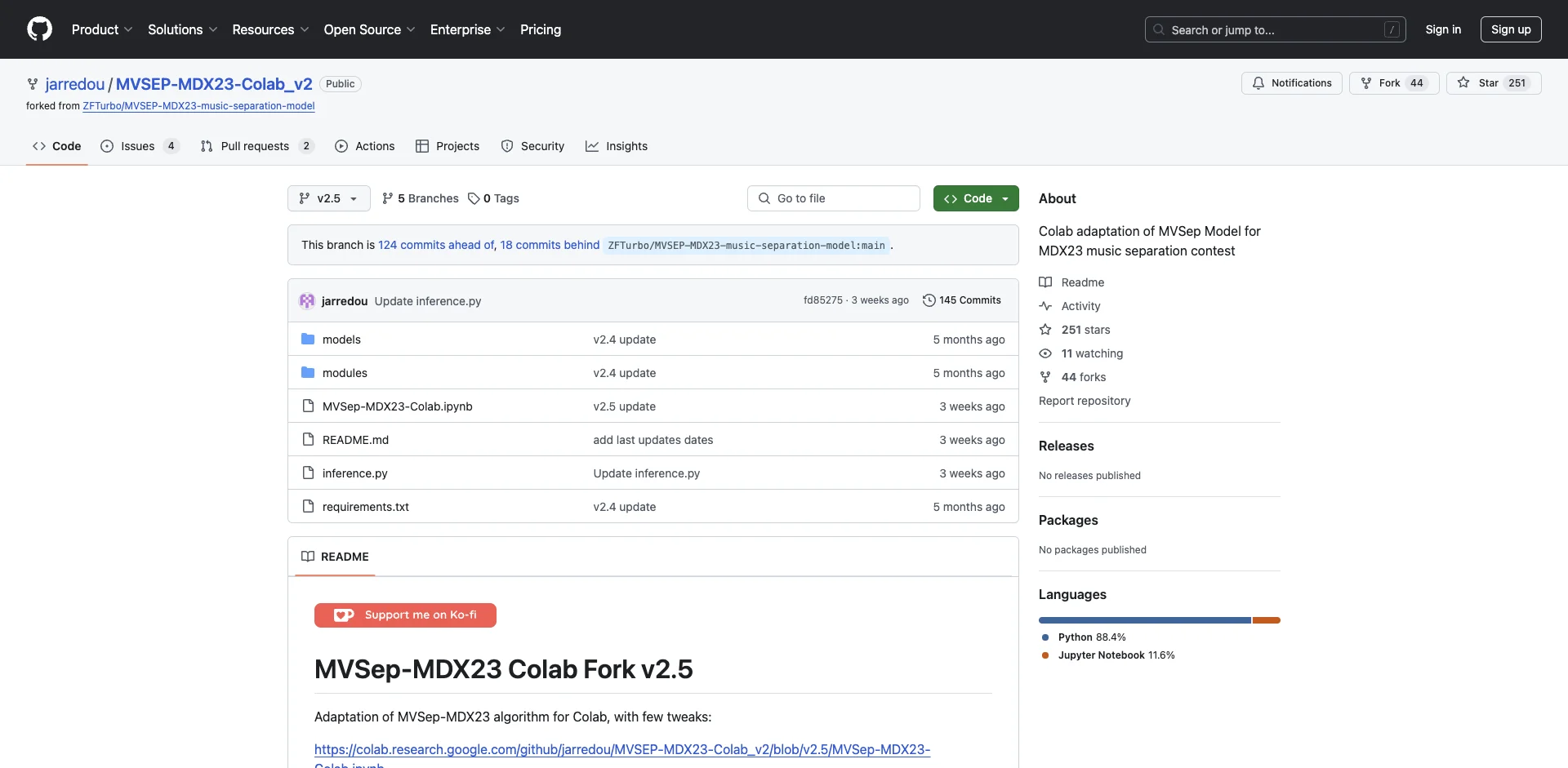Open the colab.research.google.com notebook link
Viewport: 1568px width, 768px height.
(622, 749)
